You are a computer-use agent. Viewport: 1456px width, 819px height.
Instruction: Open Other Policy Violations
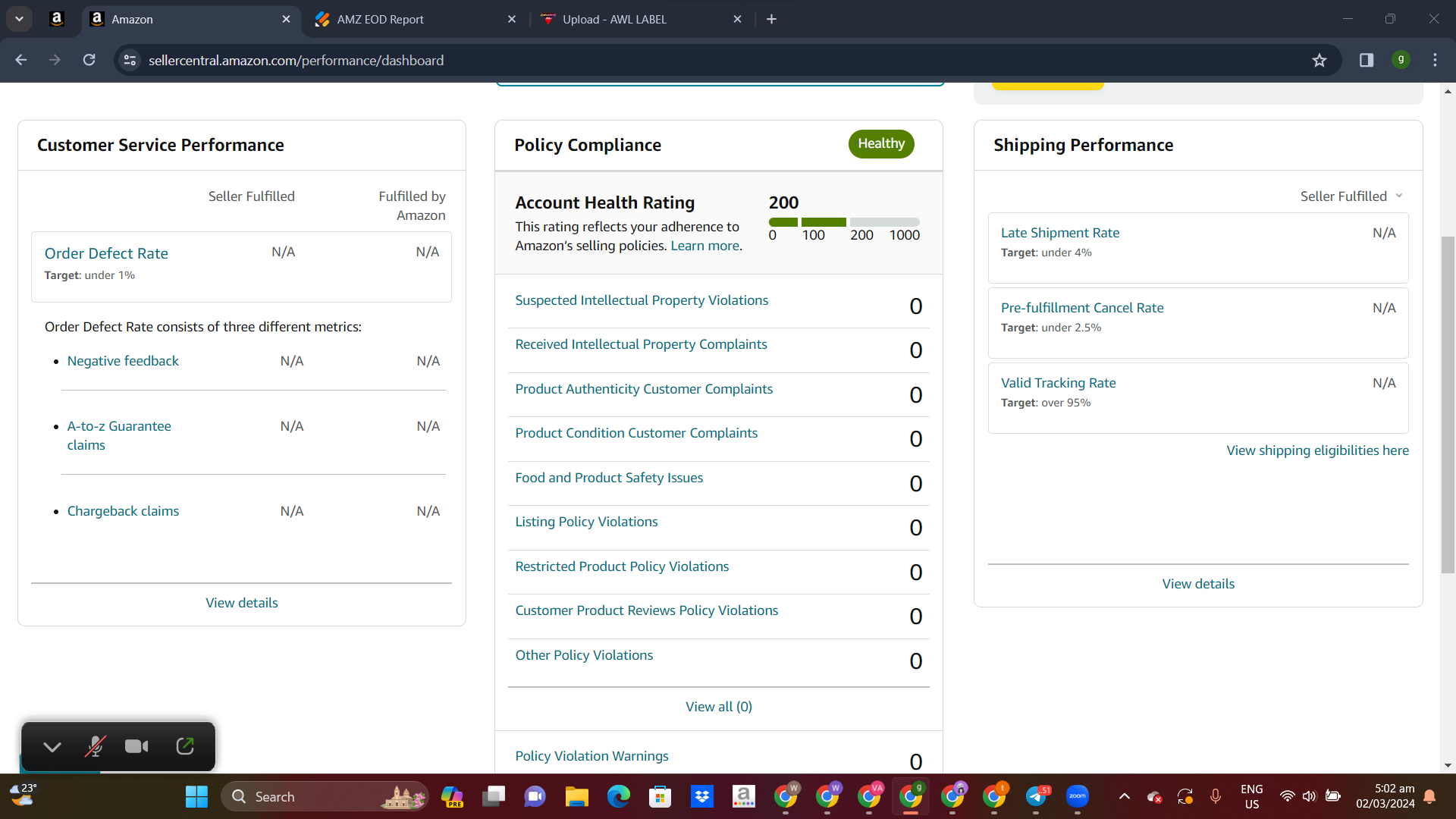coord(584,655)
